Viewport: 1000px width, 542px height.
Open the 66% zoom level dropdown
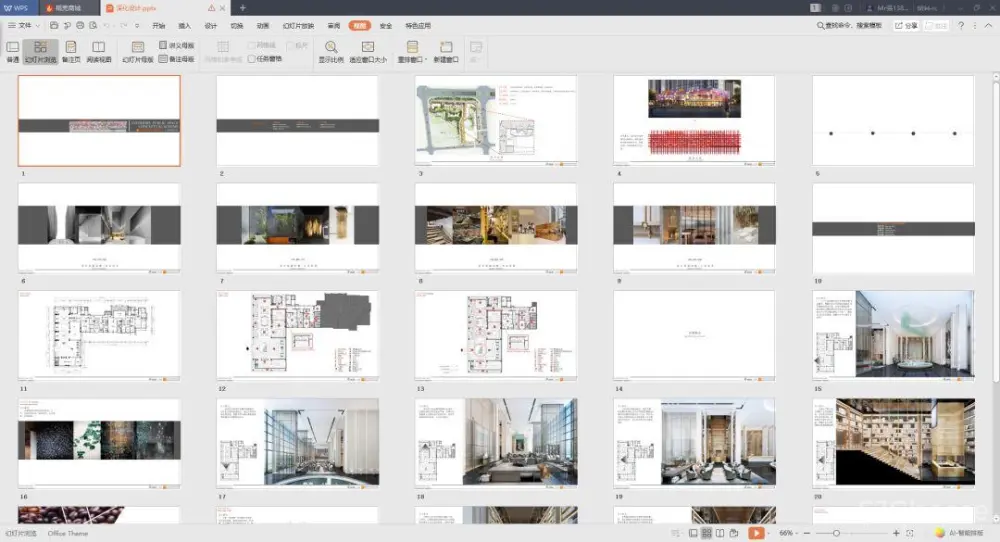(x=790, y=533)
